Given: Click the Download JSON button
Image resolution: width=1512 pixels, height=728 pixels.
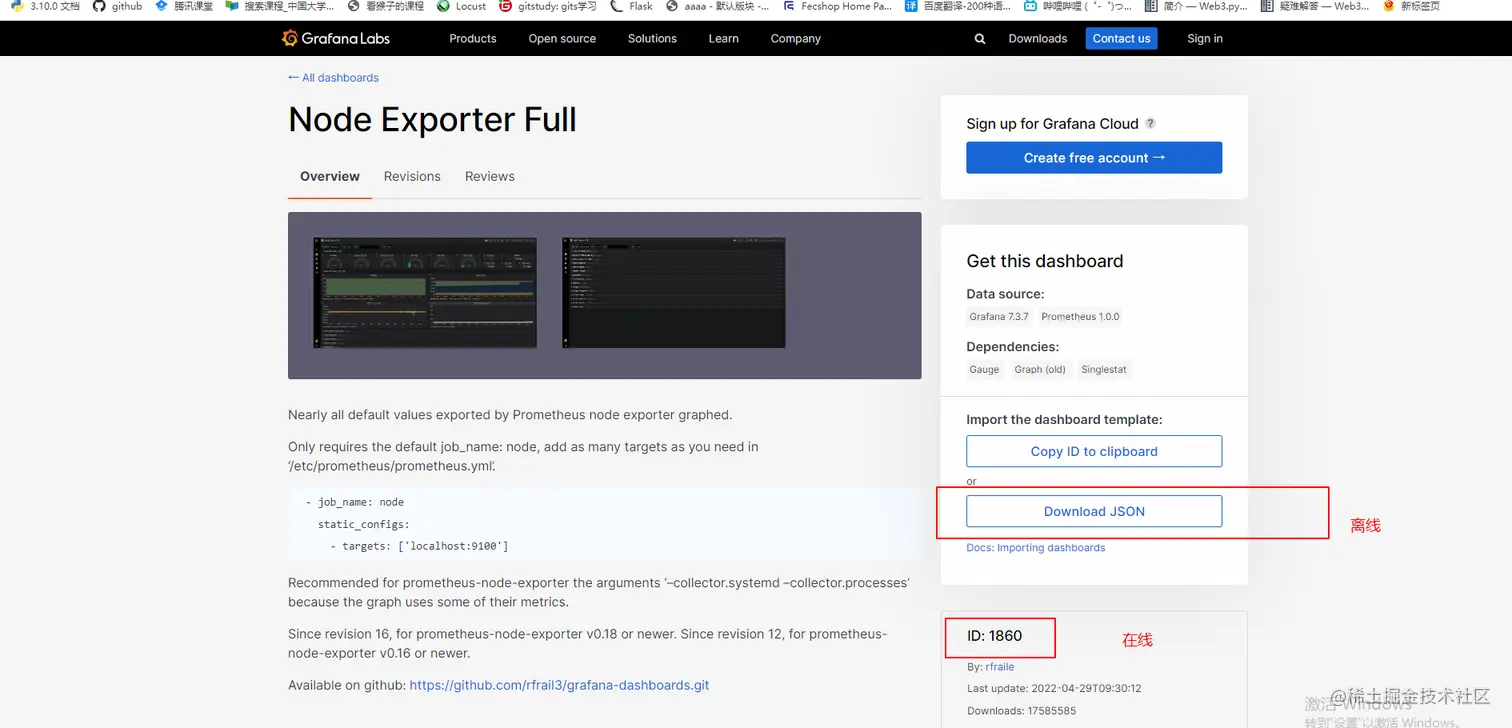Looking at the screenshot, I should [x=1094, y=511].
